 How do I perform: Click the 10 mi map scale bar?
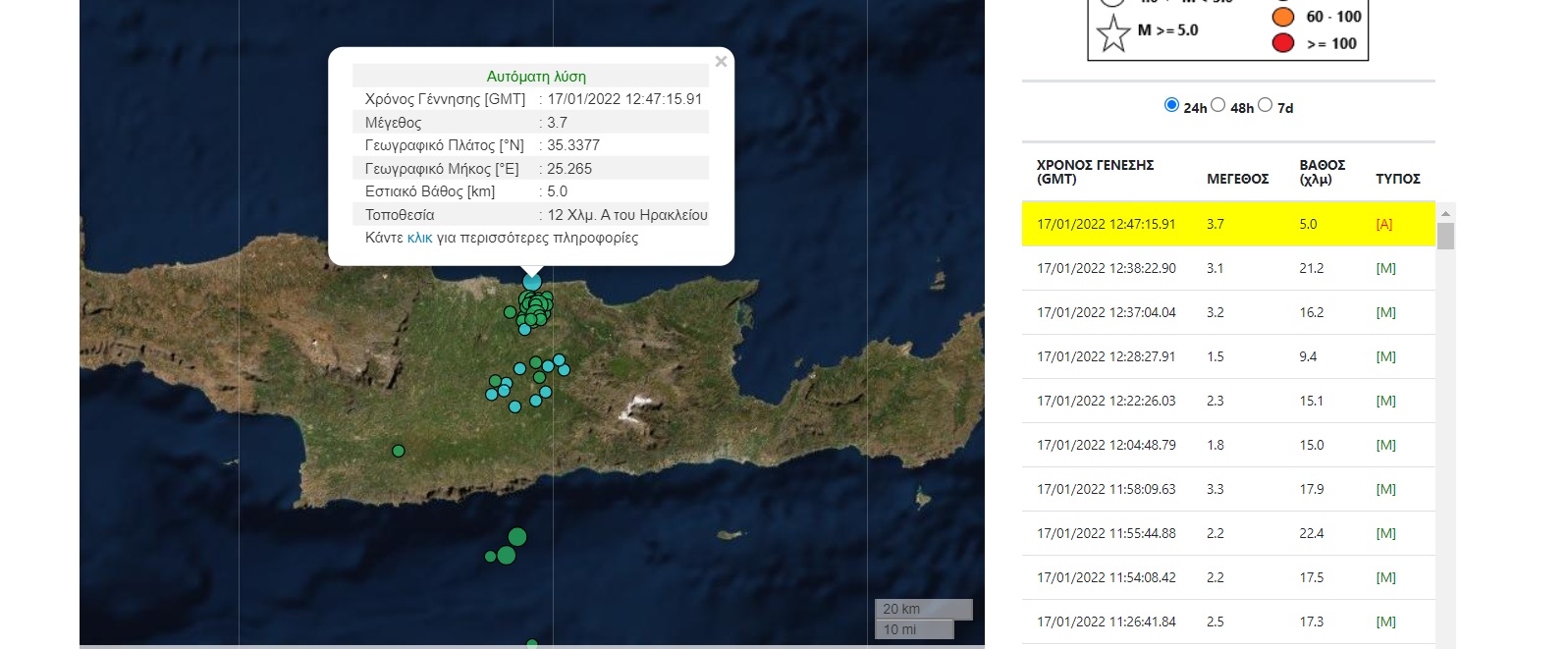coord(914,629)
